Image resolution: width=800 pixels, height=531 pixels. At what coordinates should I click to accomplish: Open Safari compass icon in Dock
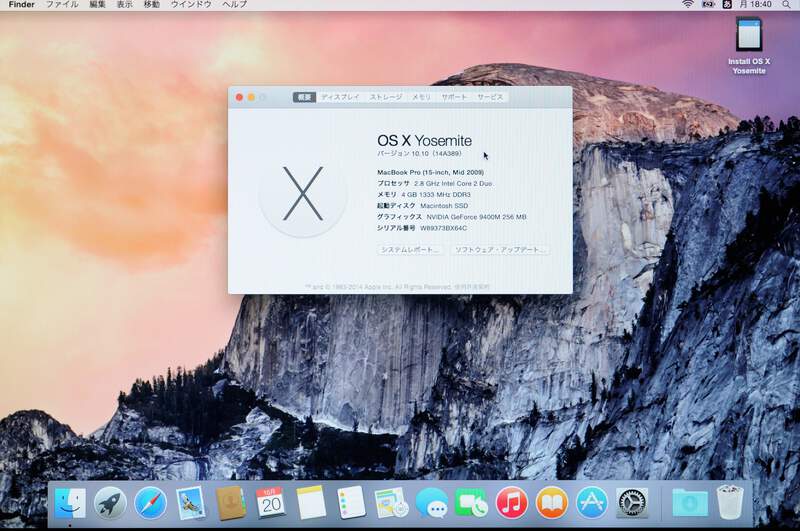(150, 503)
